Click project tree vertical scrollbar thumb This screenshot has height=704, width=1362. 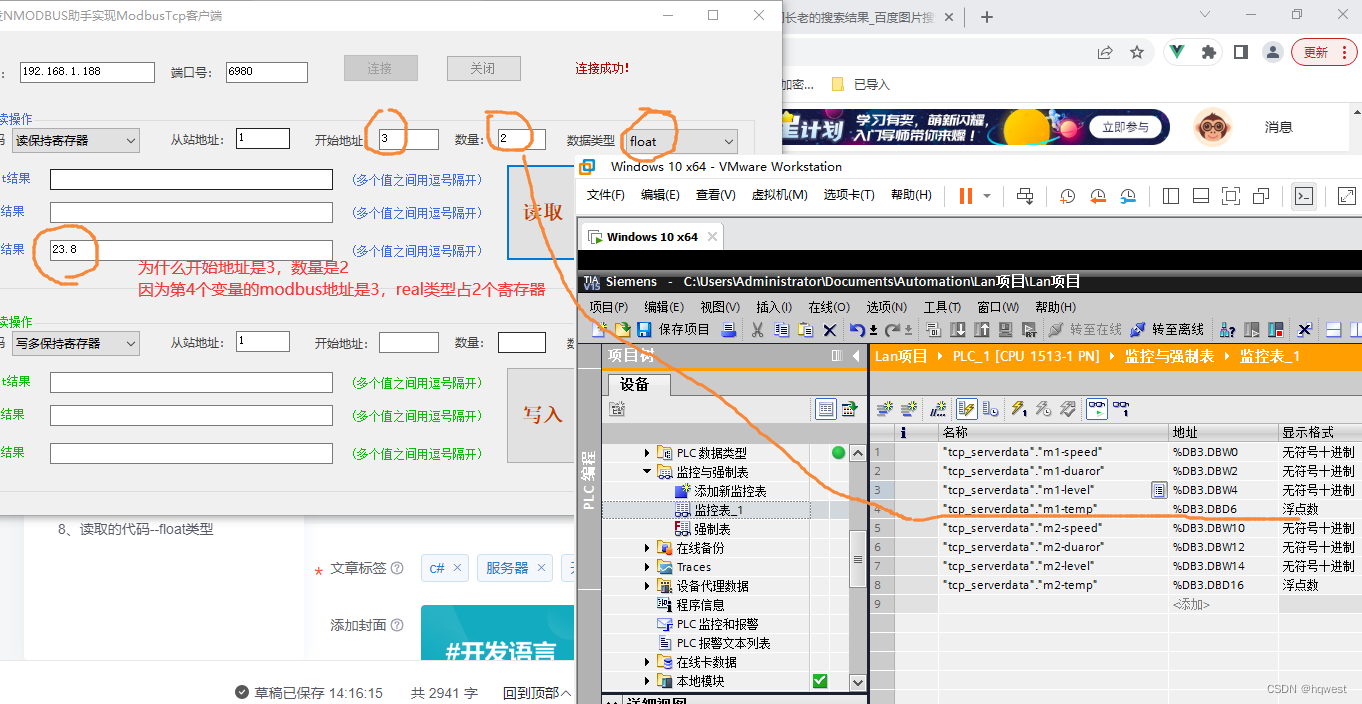click(x=857, y=560)
